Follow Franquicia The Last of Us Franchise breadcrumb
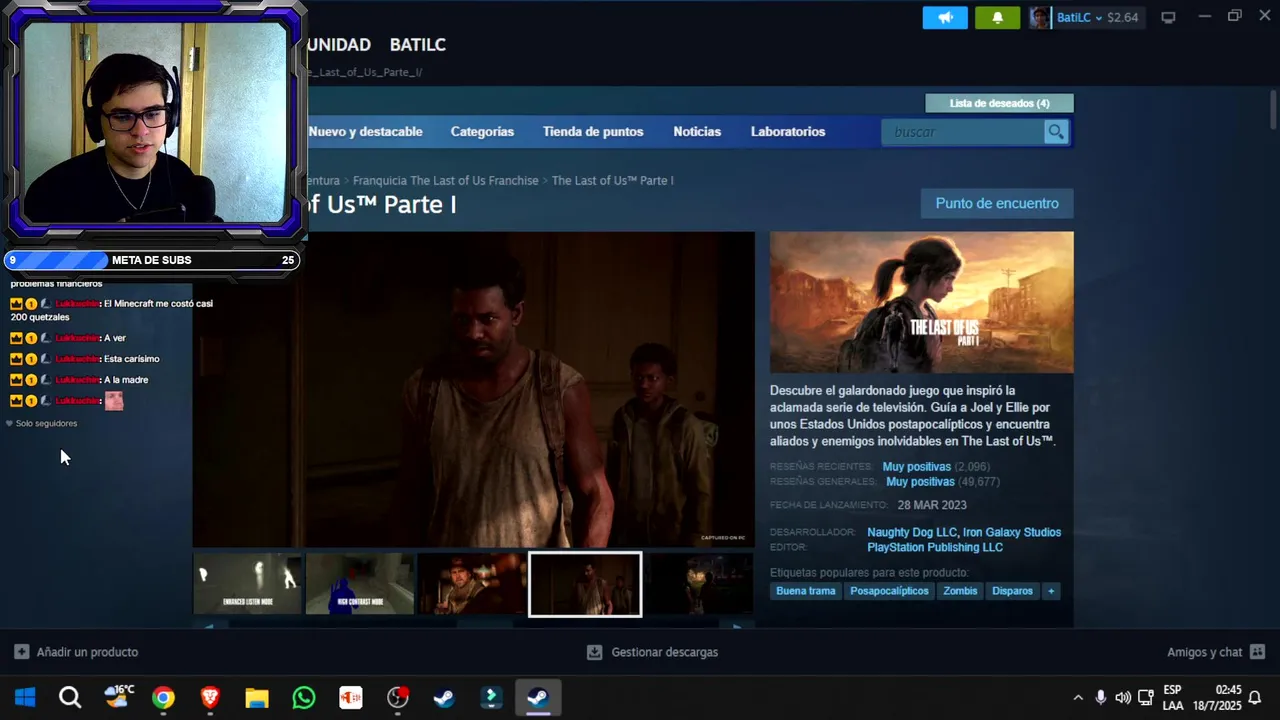Image resolution: width=1280 pixels, height=720 pixels. pyautogui.click(x=446, y=181)
